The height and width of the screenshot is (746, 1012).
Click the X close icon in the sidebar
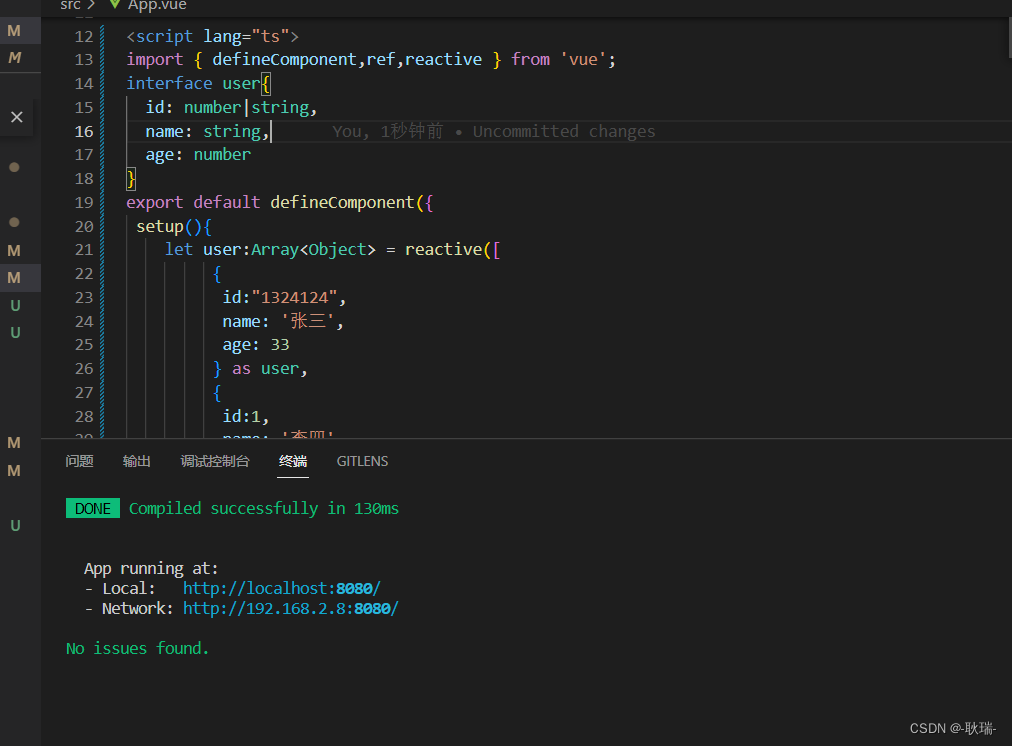pyautogui.click(x=17, y=117)
